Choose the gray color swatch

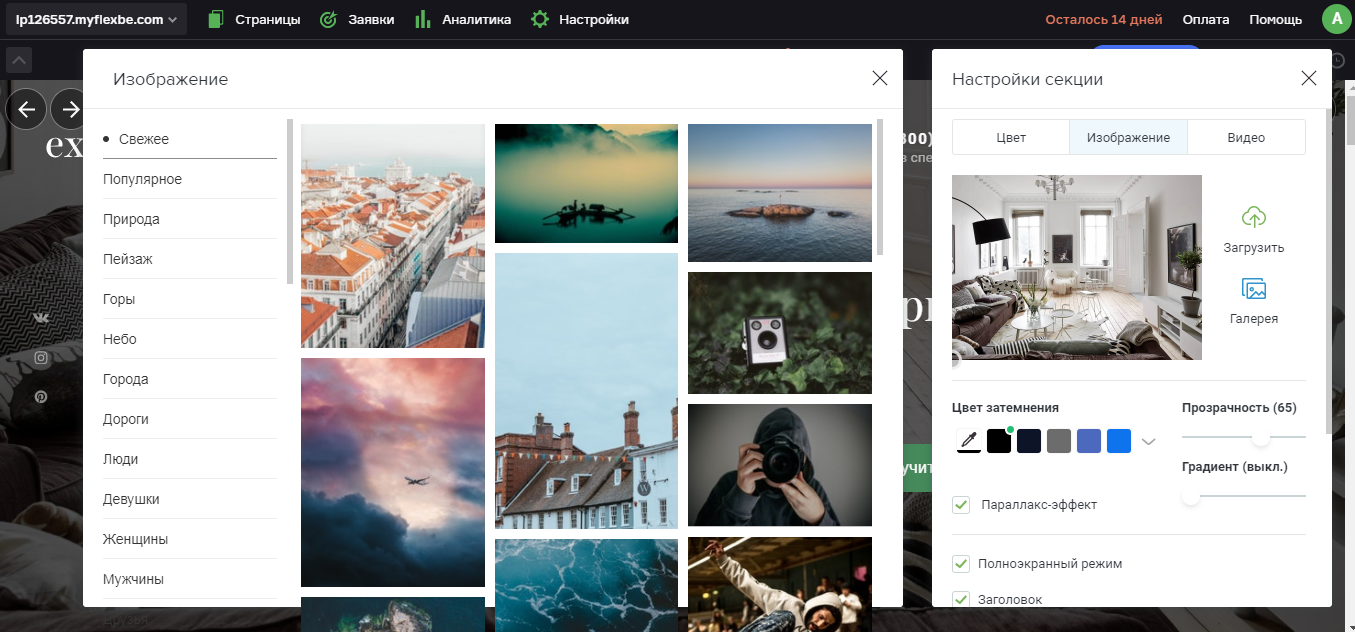coord(1059,441)
